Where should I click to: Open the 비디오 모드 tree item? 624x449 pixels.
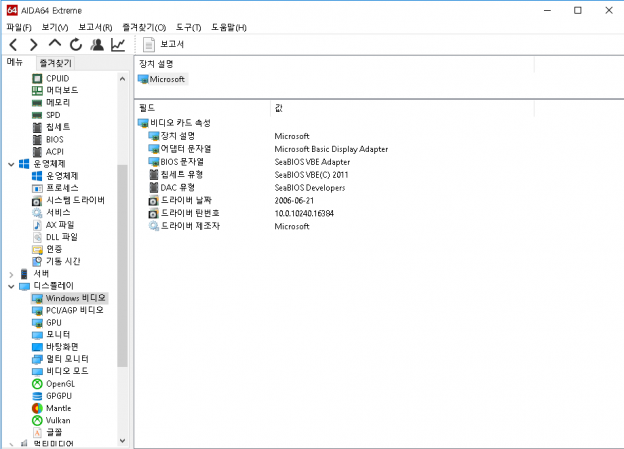click(60, 371)
